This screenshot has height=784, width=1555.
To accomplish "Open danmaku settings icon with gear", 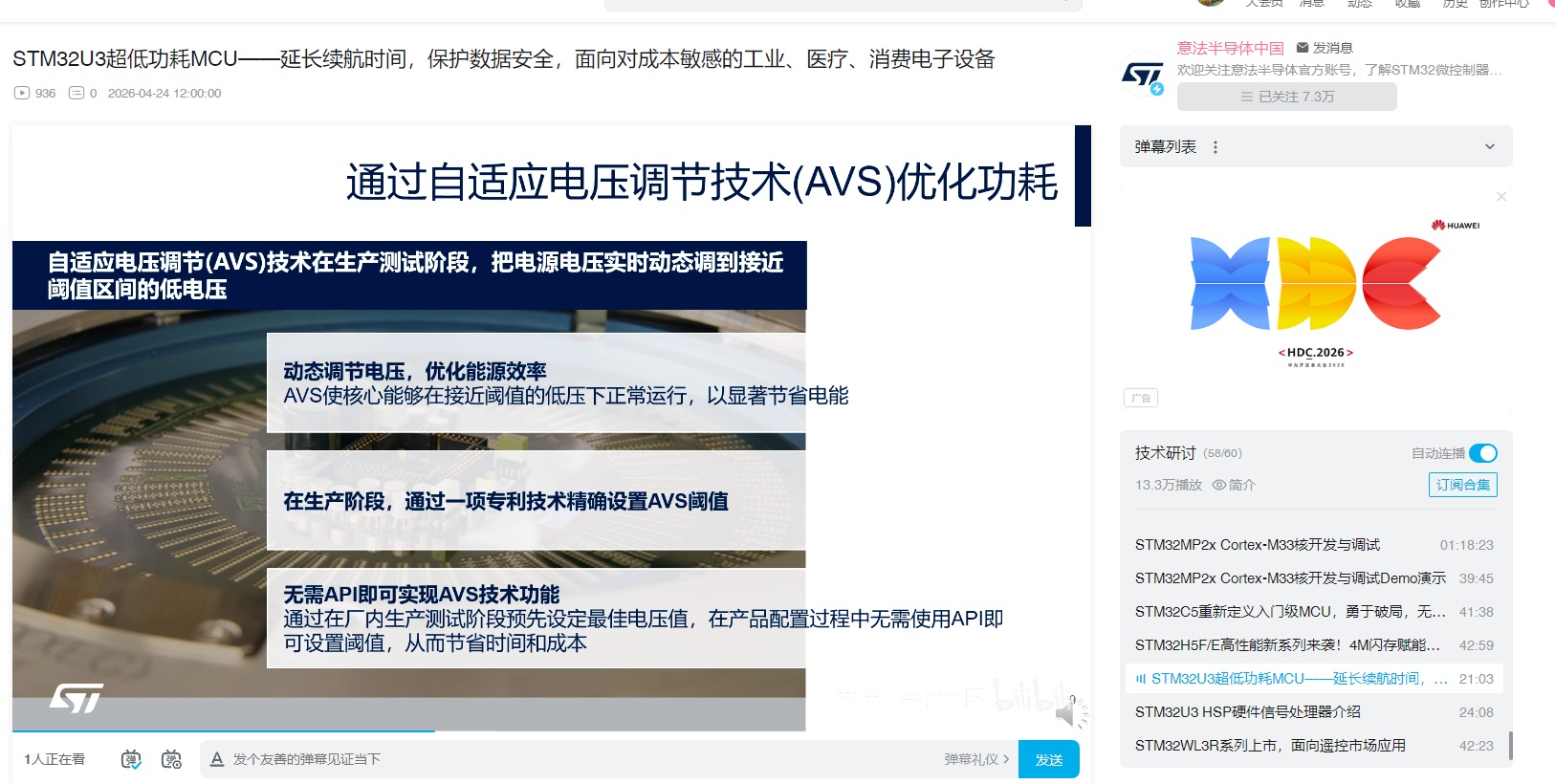I will [171, 759].
